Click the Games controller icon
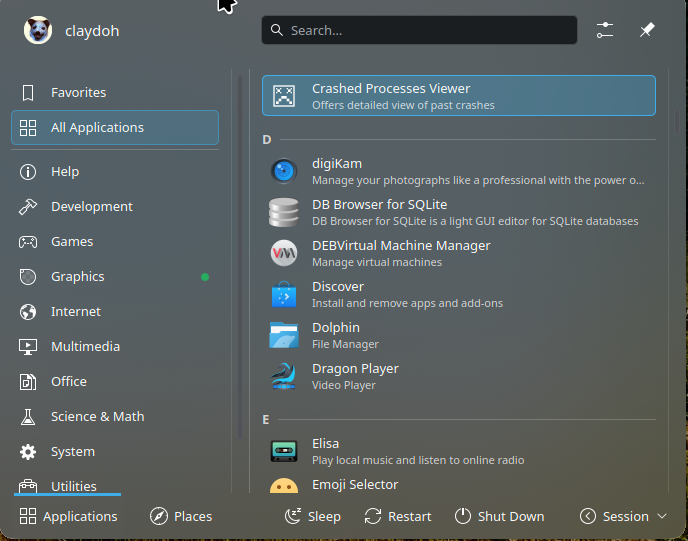Screen dimensions: 688x541 28,242
